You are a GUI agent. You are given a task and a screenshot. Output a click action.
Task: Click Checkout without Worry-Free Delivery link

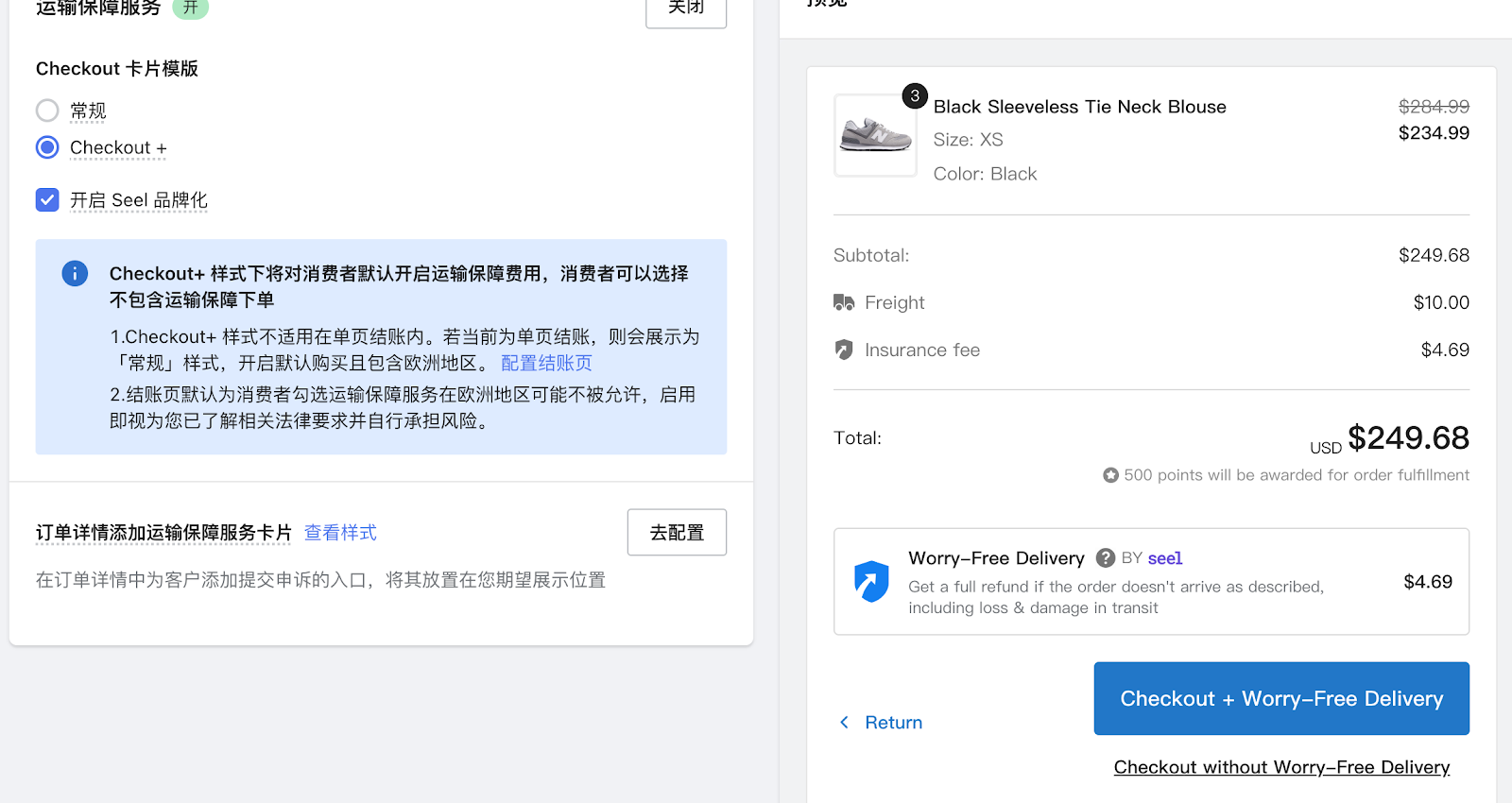click(x=1280, y=767)
